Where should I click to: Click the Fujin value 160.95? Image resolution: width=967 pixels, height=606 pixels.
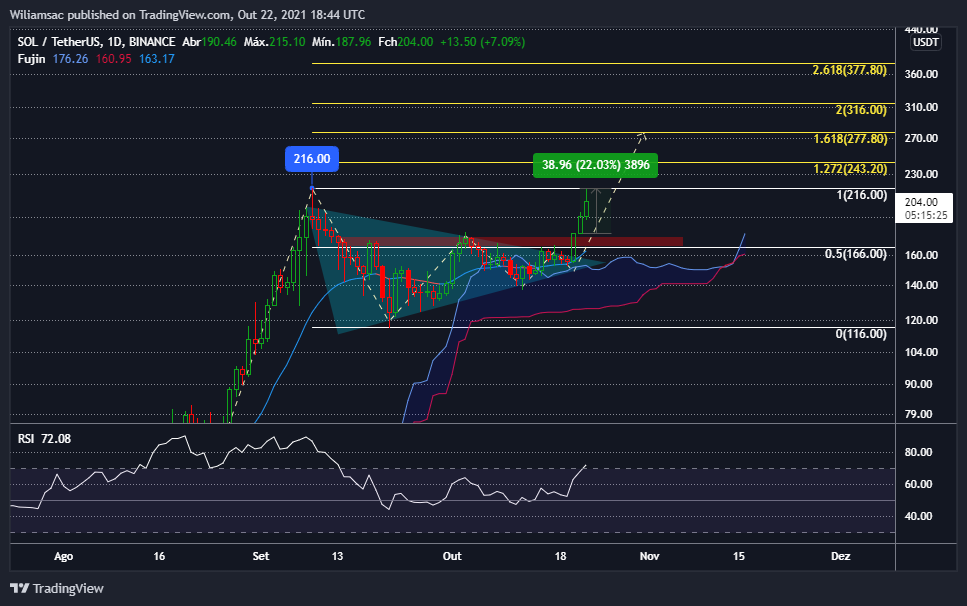113,59
